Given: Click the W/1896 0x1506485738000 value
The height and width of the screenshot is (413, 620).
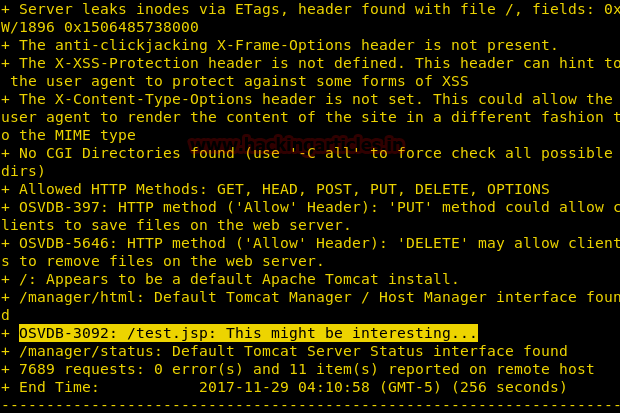Looking at the screenshot, I should [100, 27].
